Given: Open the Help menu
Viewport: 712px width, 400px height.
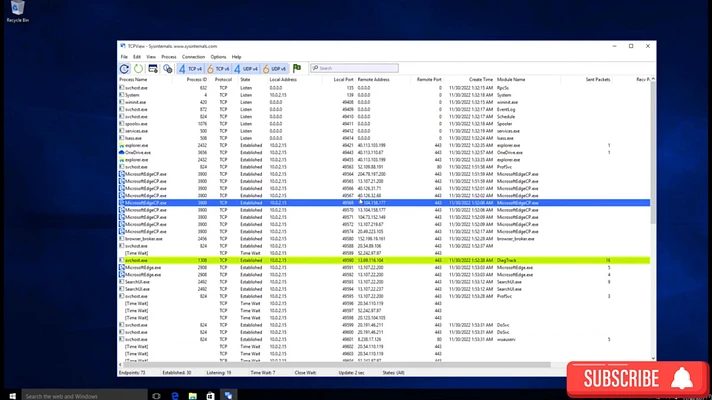Looking at the screenshot, I should [x=236, y=57].
